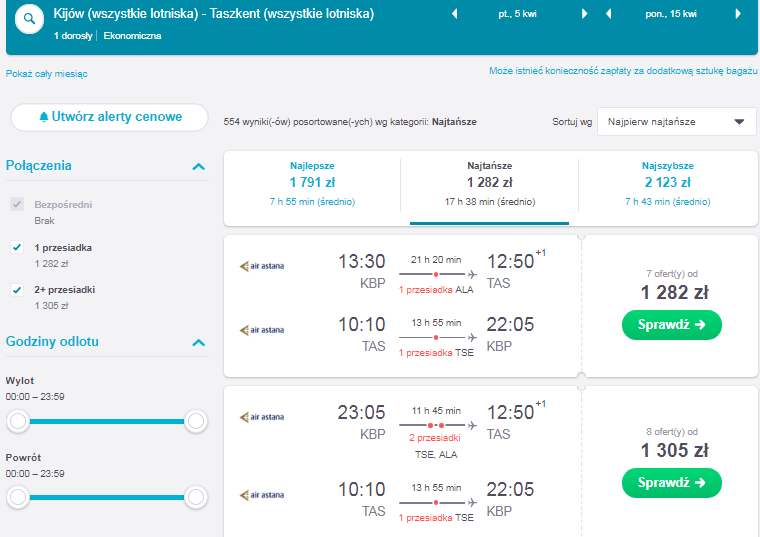Click the 1 przesiadka ALA stop label
Image resolution: width=760 pixels, height=537 pixels.
tap(436, 290)
